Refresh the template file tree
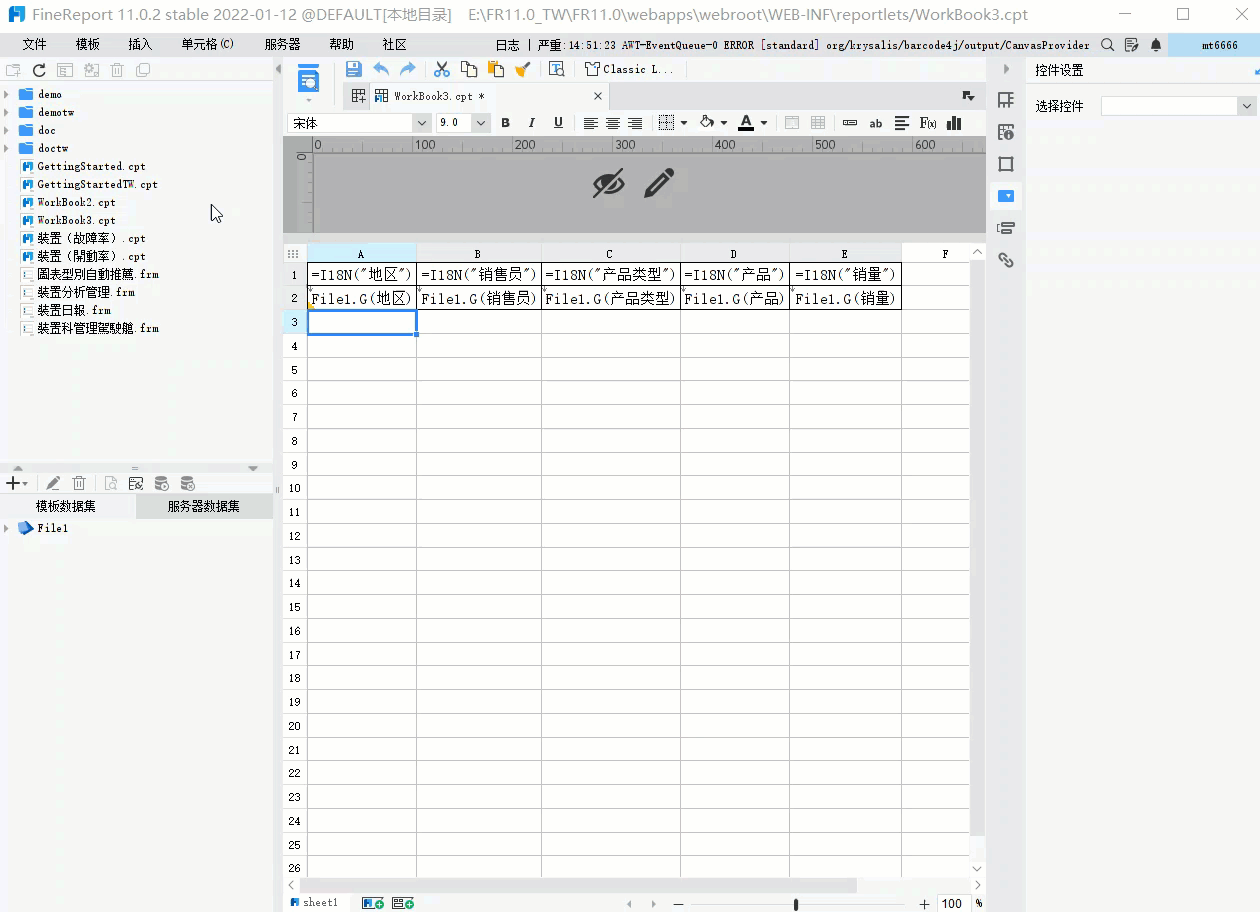 click(39, 70)
